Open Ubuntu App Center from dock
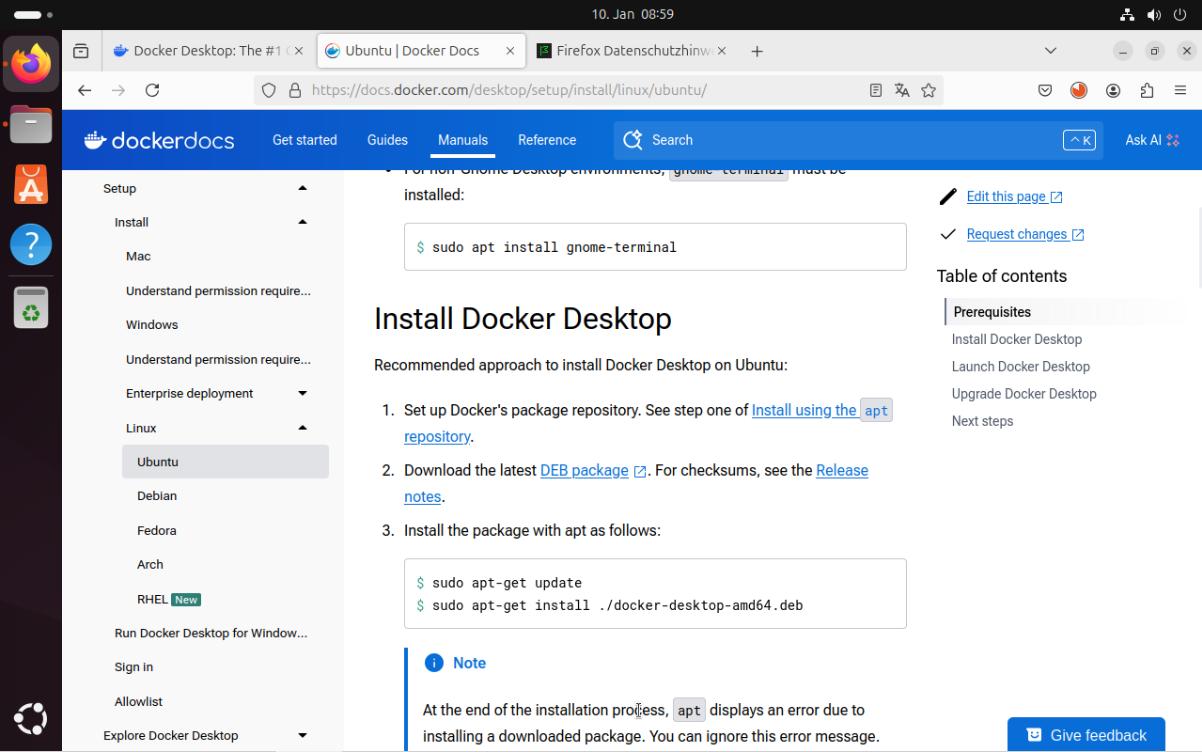This screenshot has width=1202, height=752. [31, 185]
